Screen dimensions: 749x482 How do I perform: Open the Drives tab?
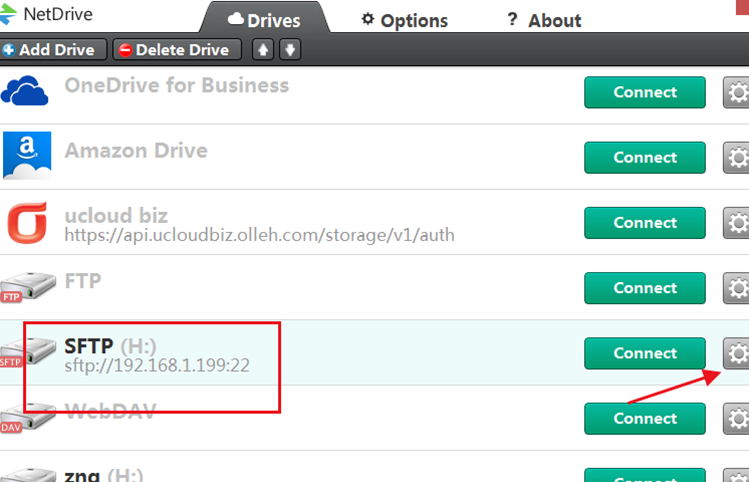click(264, 20)
